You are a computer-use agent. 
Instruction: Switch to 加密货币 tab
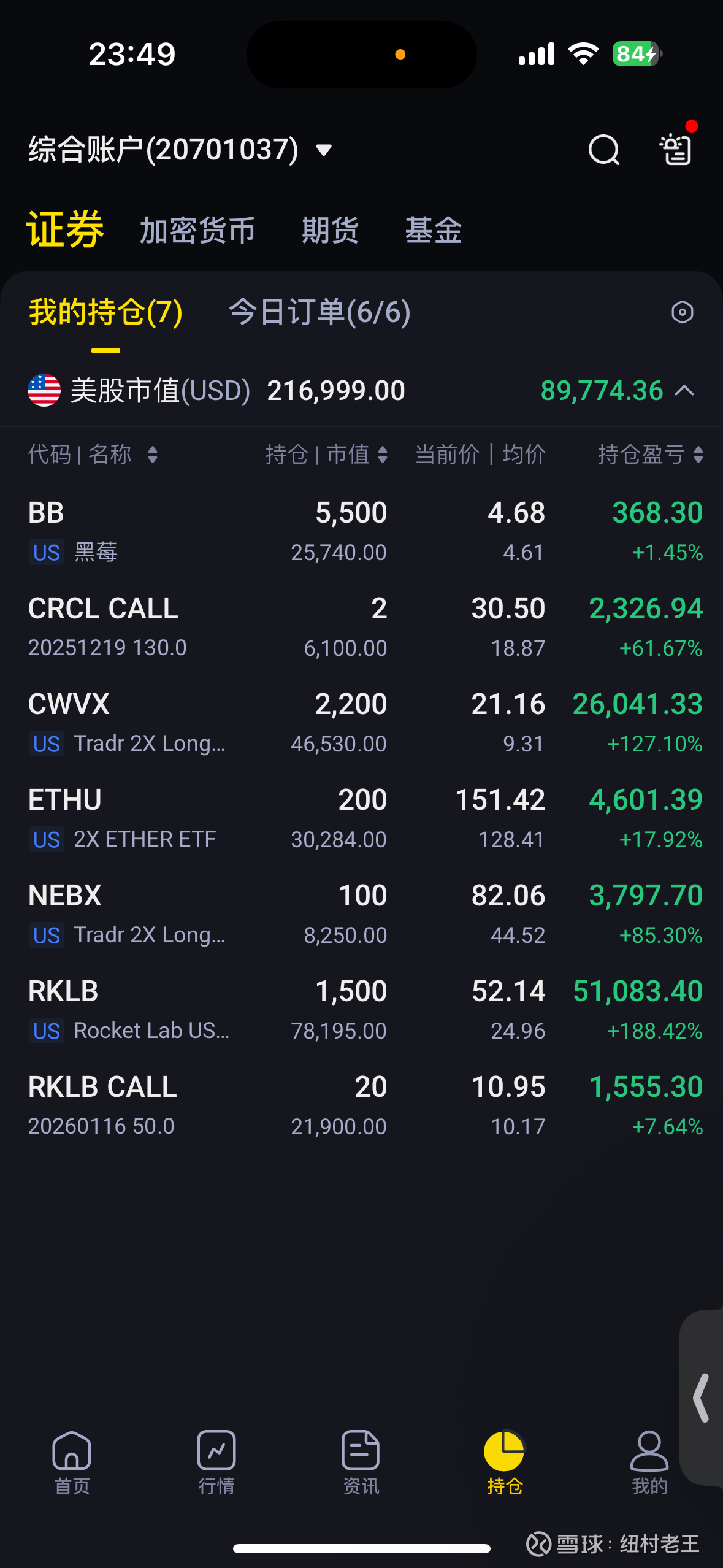coord(197,231)
